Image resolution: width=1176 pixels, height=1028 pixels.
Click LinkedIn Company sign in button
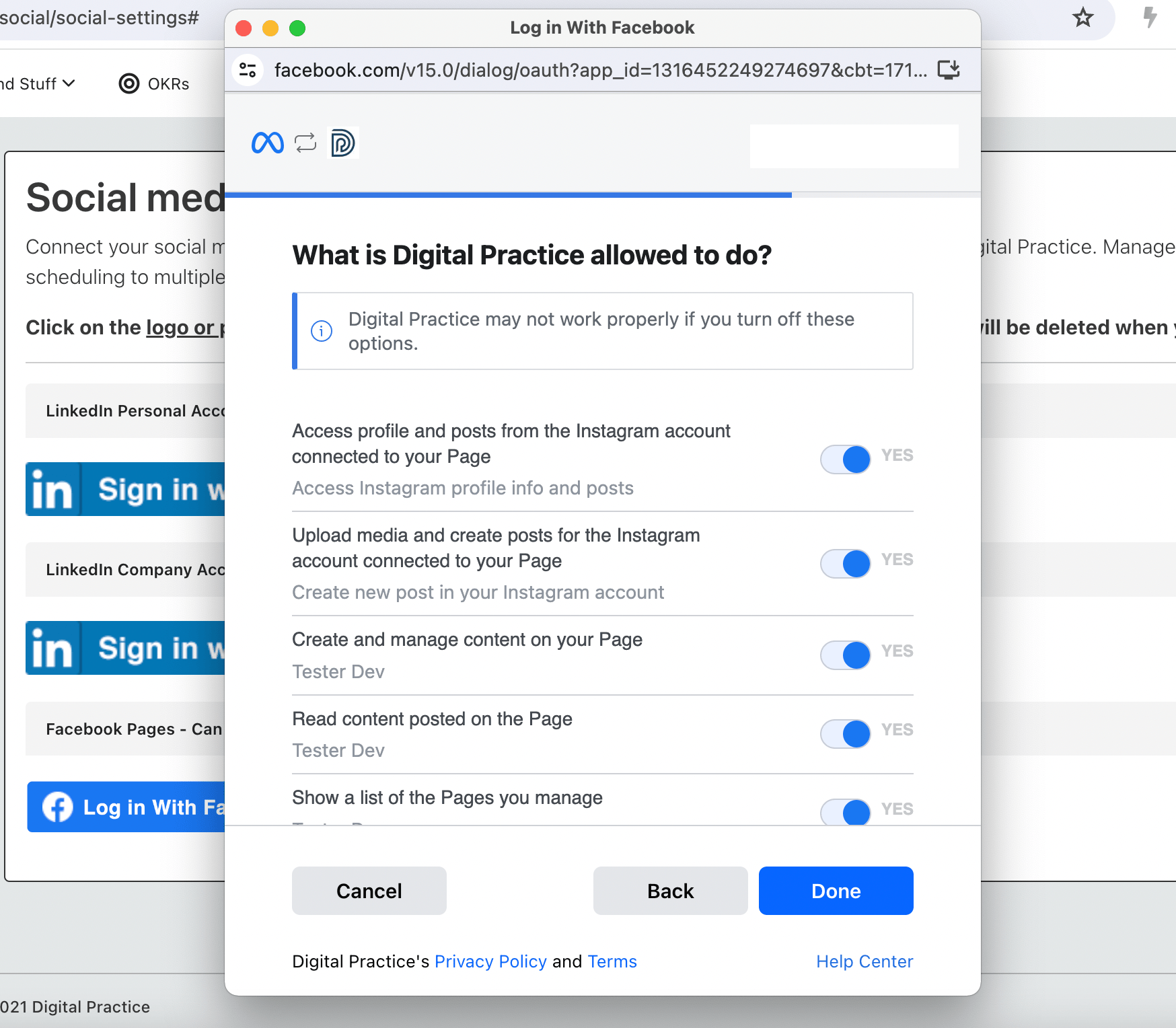point(125,648)
